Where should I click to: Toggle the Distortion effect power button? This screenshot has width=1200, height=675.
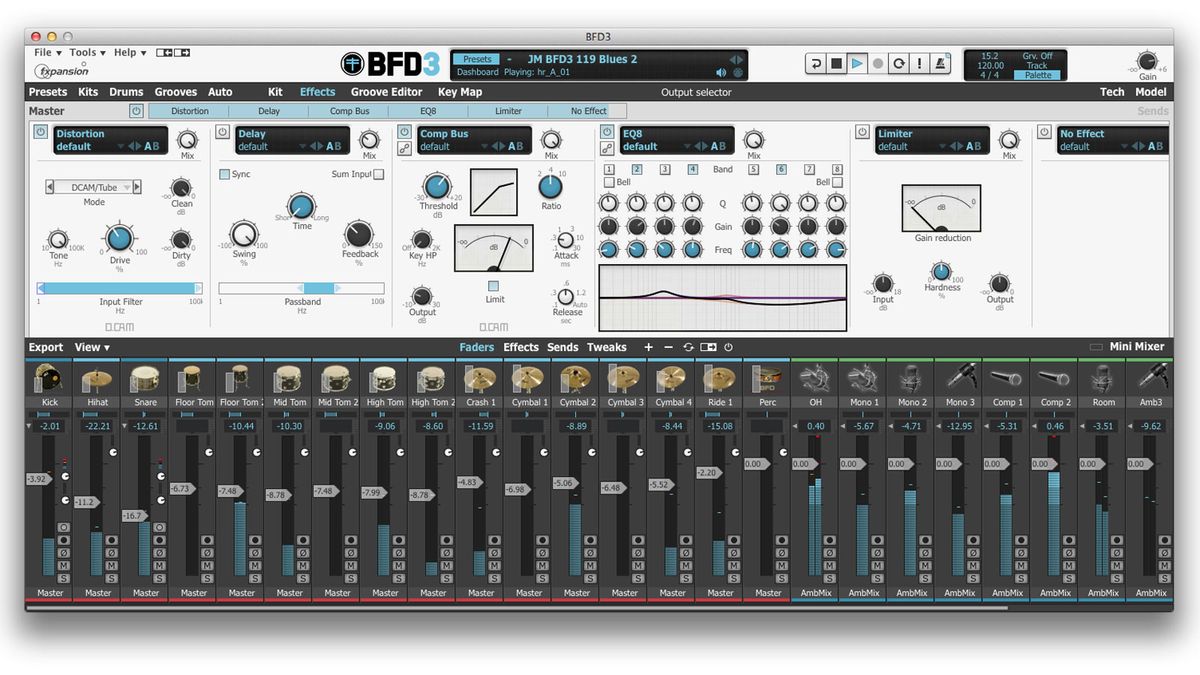point(41,132)
